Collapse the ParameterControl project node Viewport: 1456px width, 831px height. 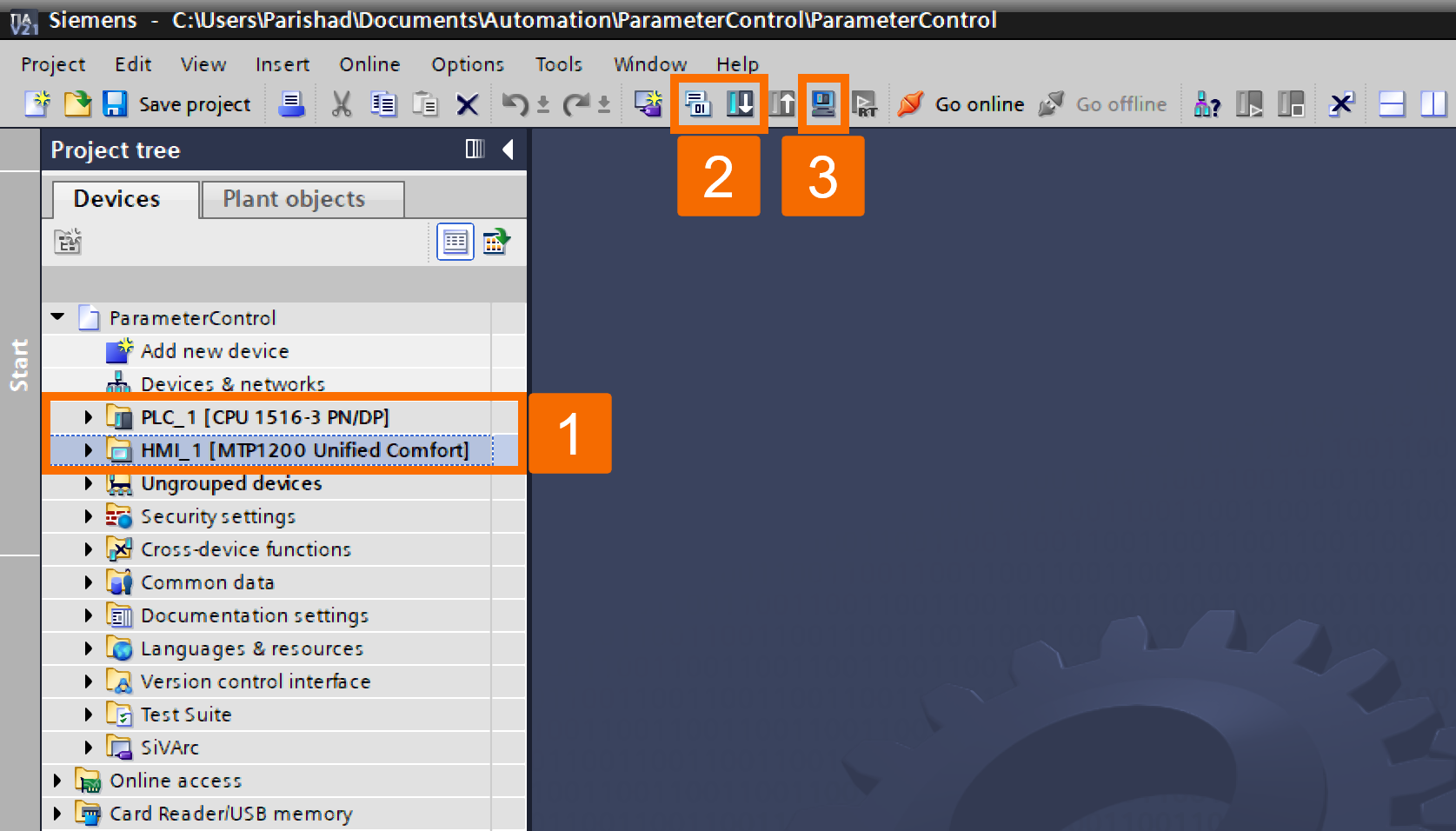click(x=58, y=317)
